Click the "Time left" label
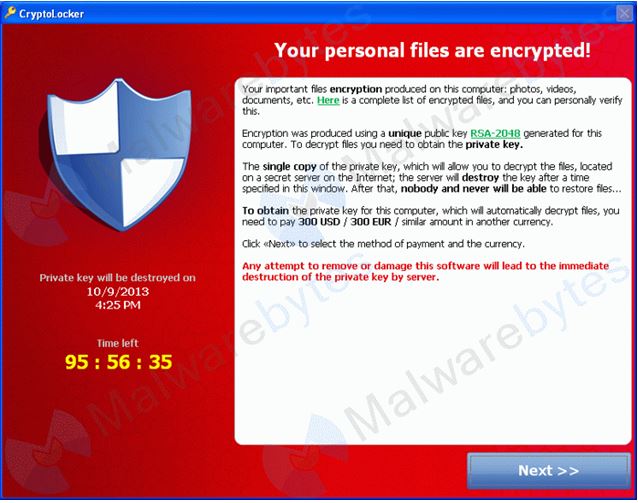Image resolution: width=638 pixels, height=503 pixels. (x=118, y=343)
